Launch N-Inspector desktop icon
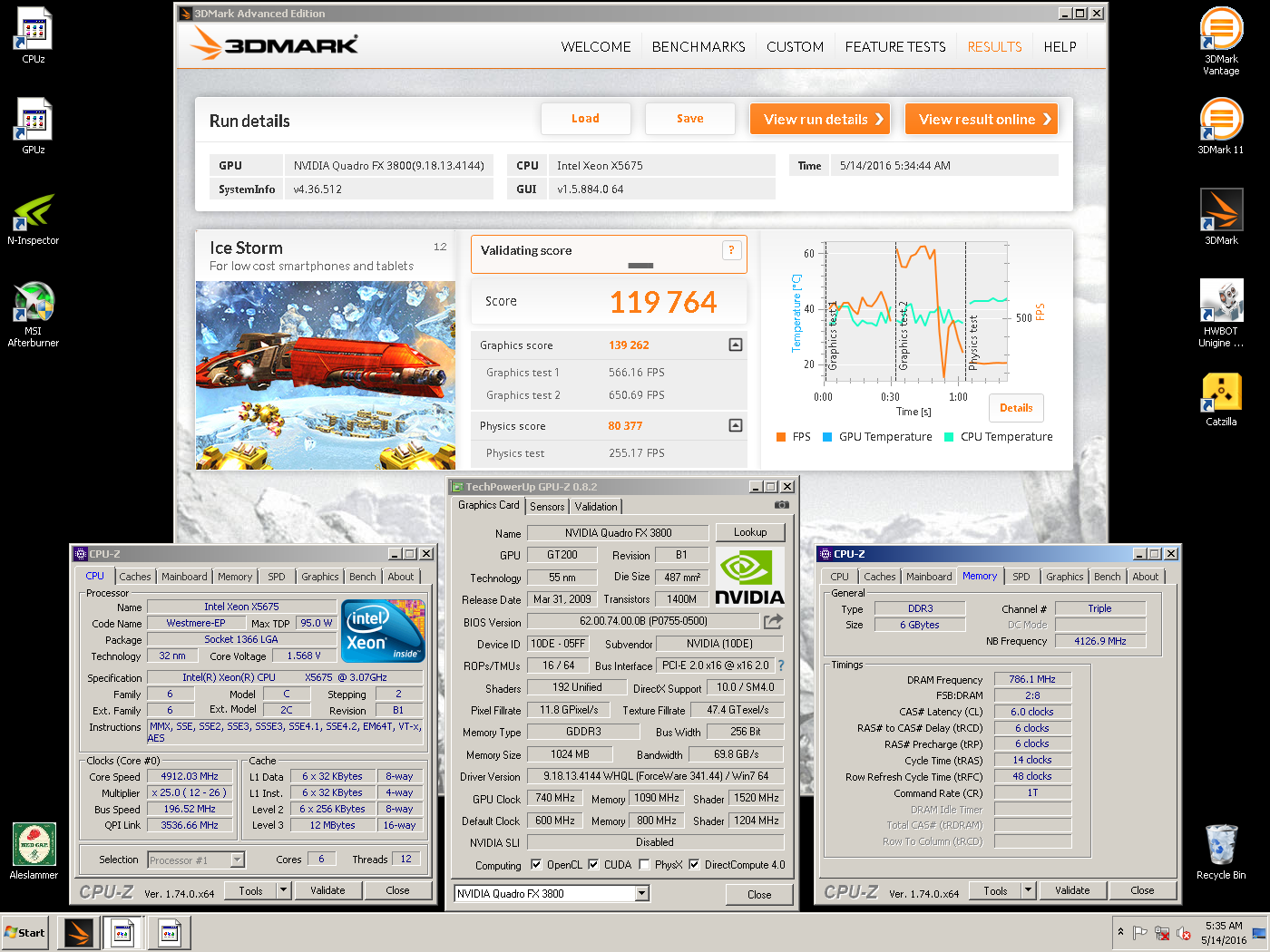The width and height of the screenshot is (1270, 952). (34, 218)
